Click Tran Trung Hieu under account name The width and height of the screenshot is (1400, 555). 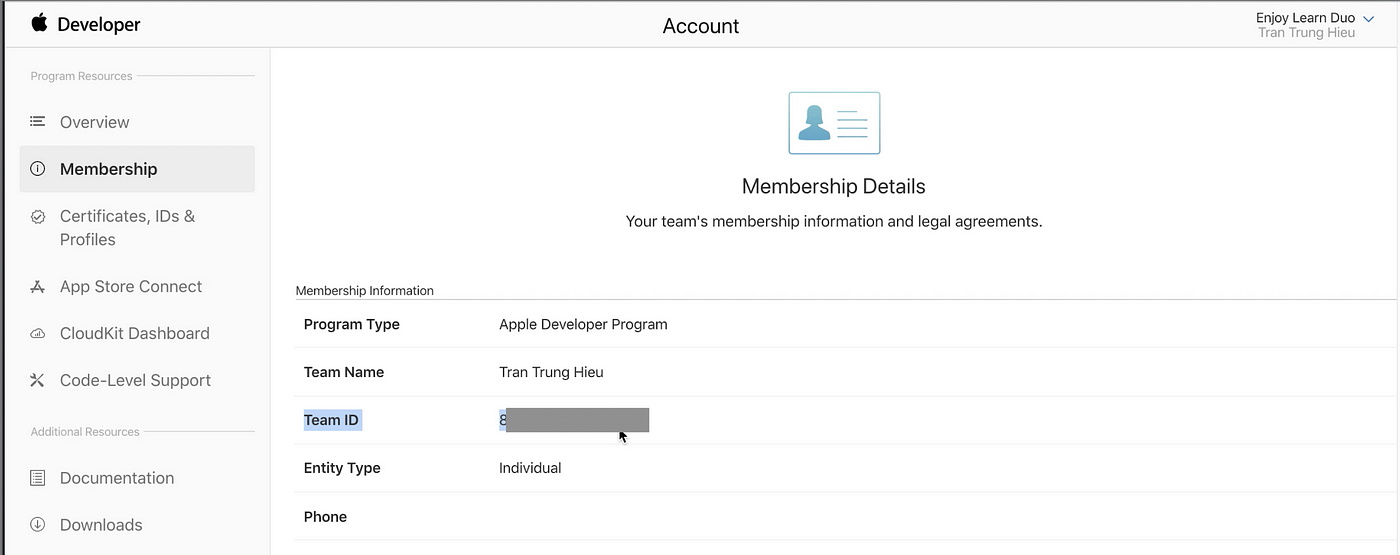[1306, 33]
